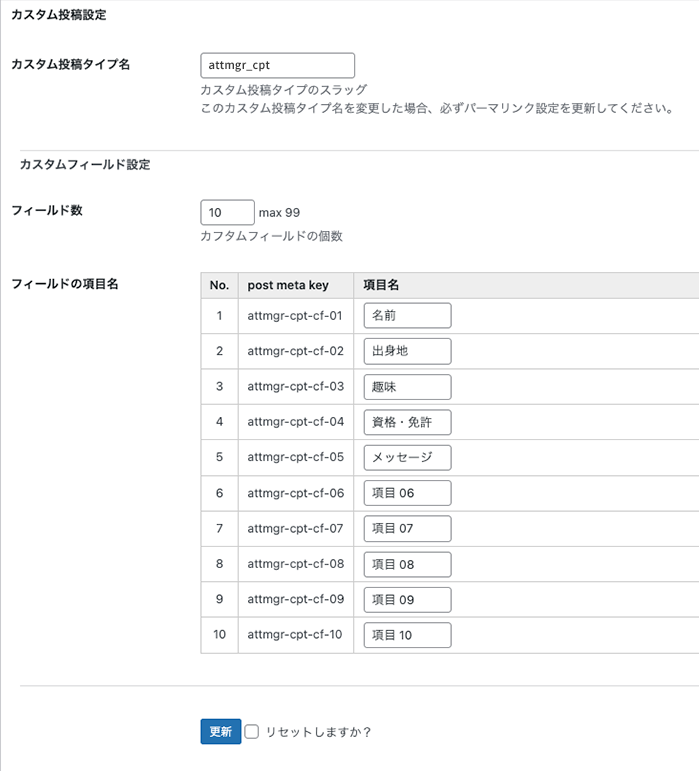
Task: Select the 項目 07 input box
Action: (x=408, y=529)
